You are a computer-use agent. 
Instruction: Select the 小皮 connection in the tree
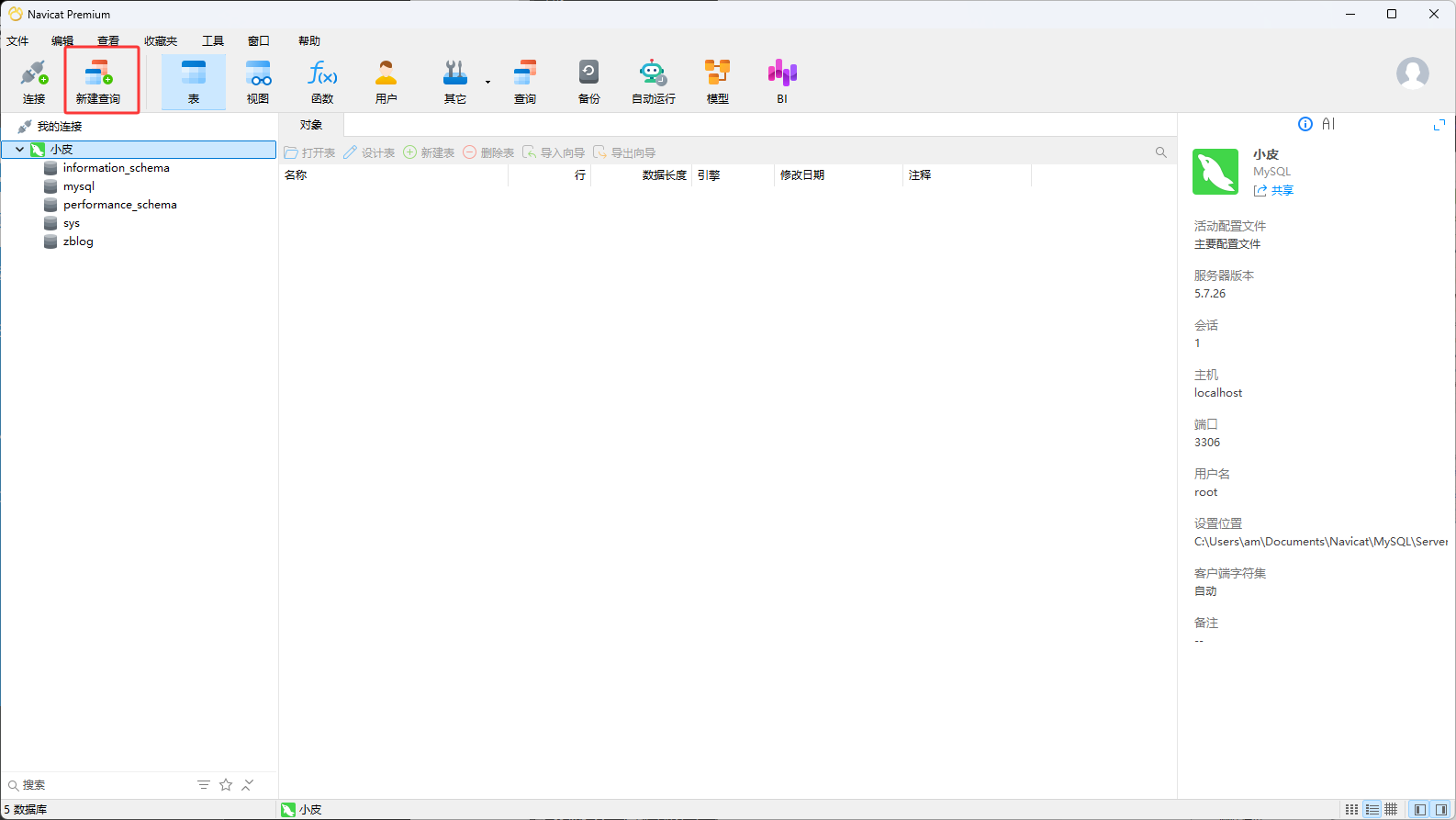(139, 149)
